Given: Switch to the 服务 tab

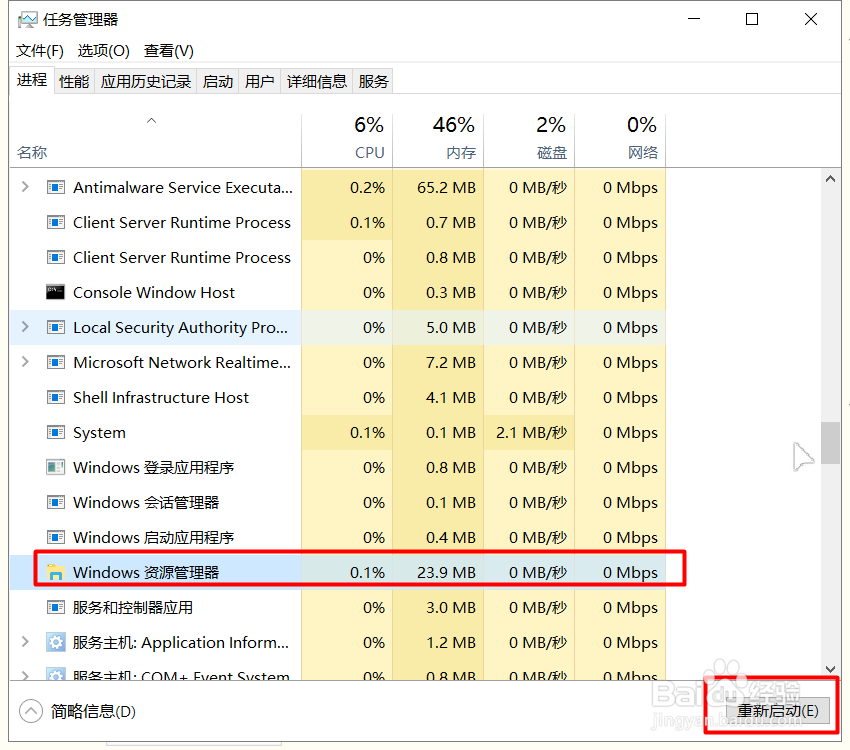Looking at the screenshot, I should tap(373, 82).
